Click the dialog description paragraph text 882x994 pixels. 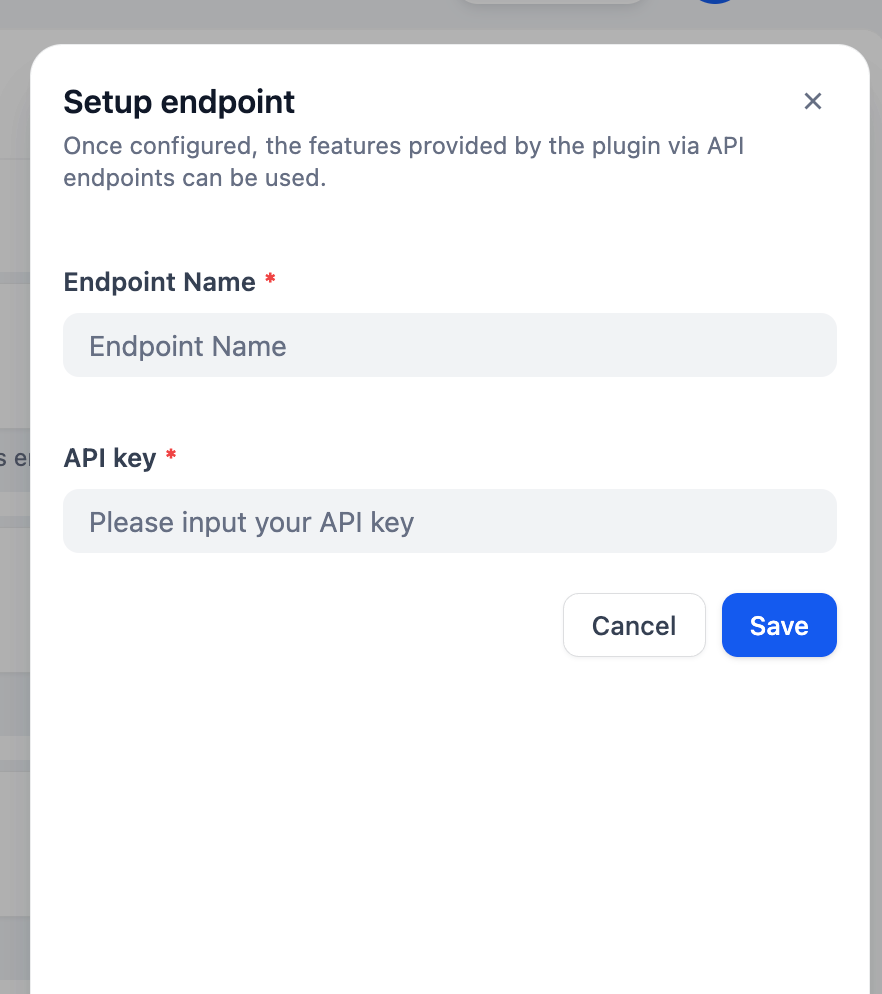(403, 162)
